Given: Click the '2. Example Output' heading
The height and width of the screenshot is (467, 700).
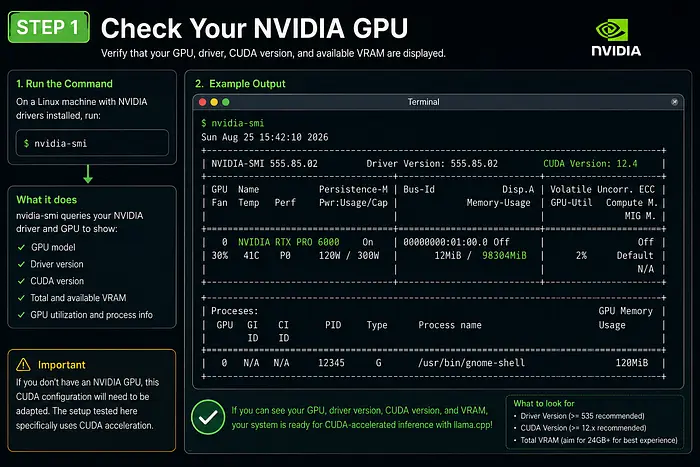Looking at the screenshot, I should click(x=240, y=83).
